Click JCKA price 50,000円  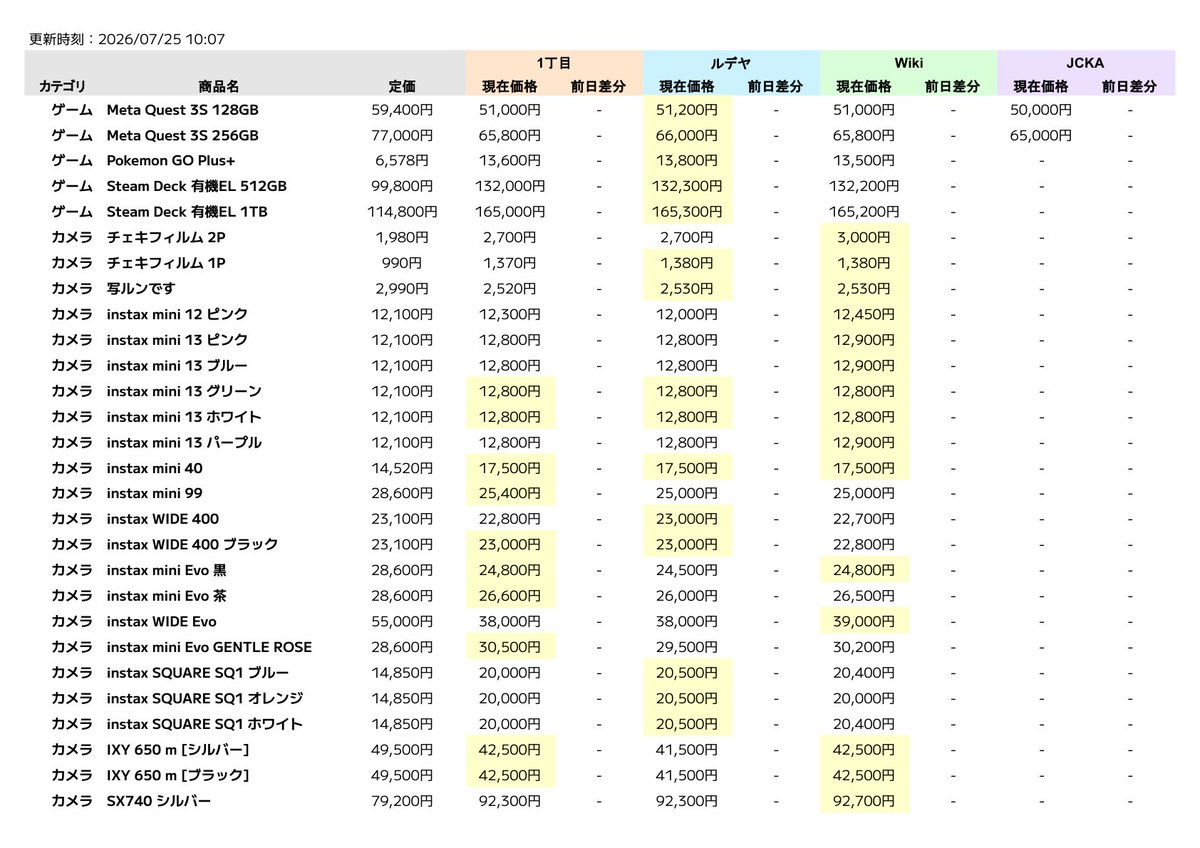pos(1041,110)
